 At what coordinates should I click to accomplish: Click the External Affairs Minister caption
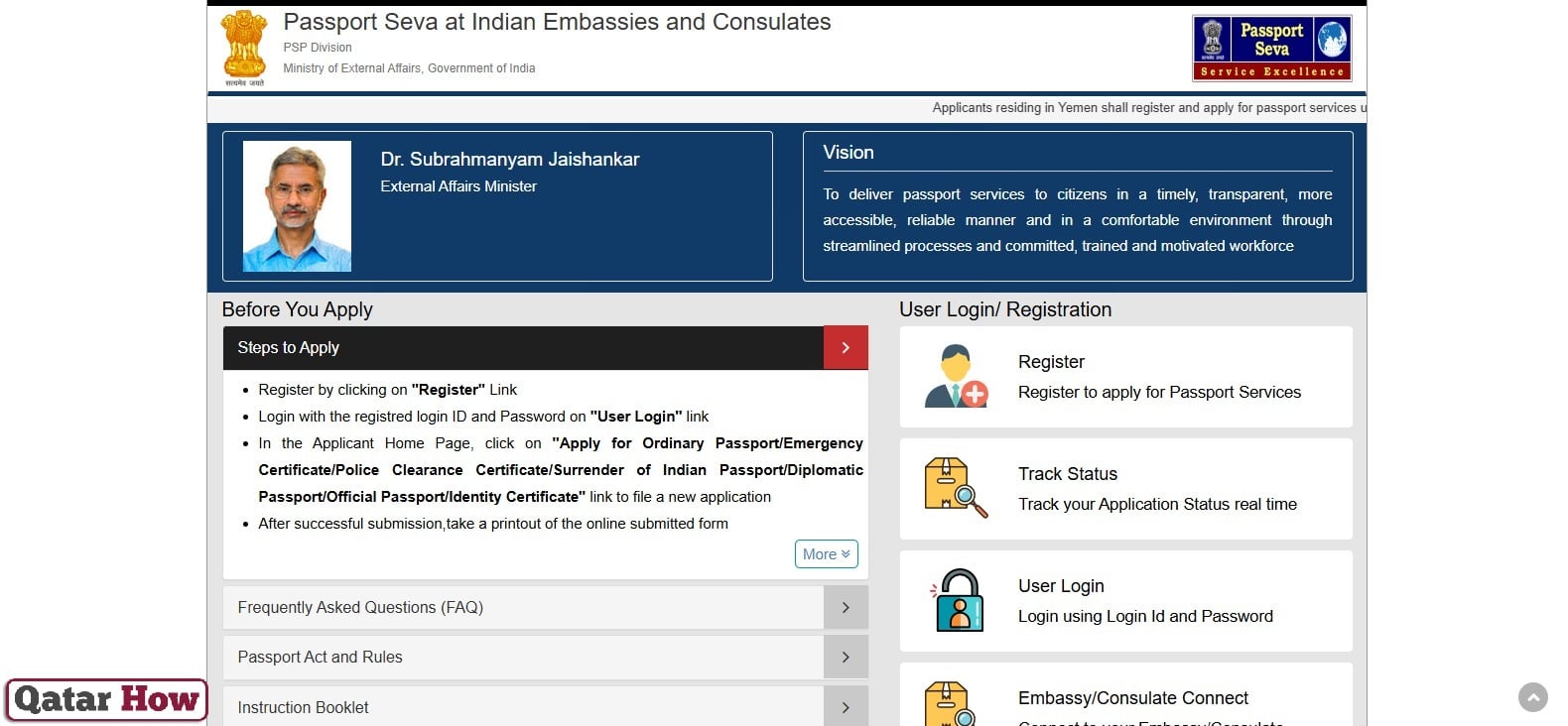tap(458, 186)
